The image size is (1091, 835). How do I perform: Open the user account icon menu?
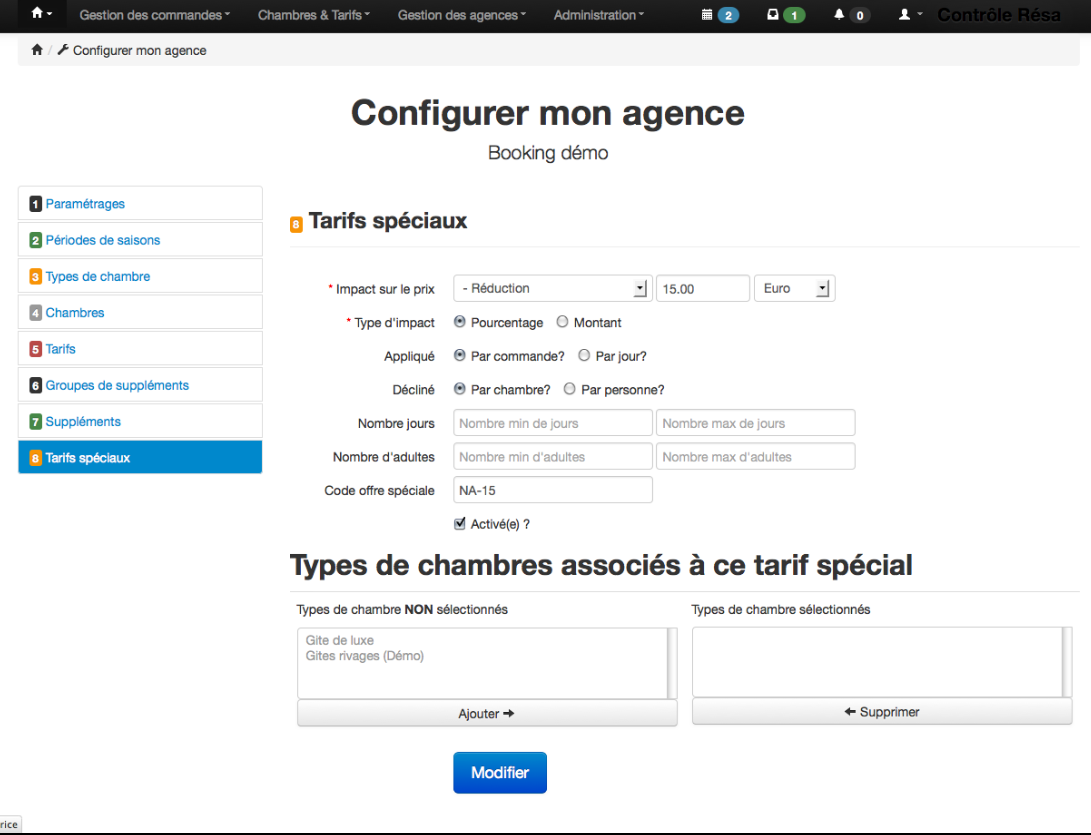click(x=905, y=15)
